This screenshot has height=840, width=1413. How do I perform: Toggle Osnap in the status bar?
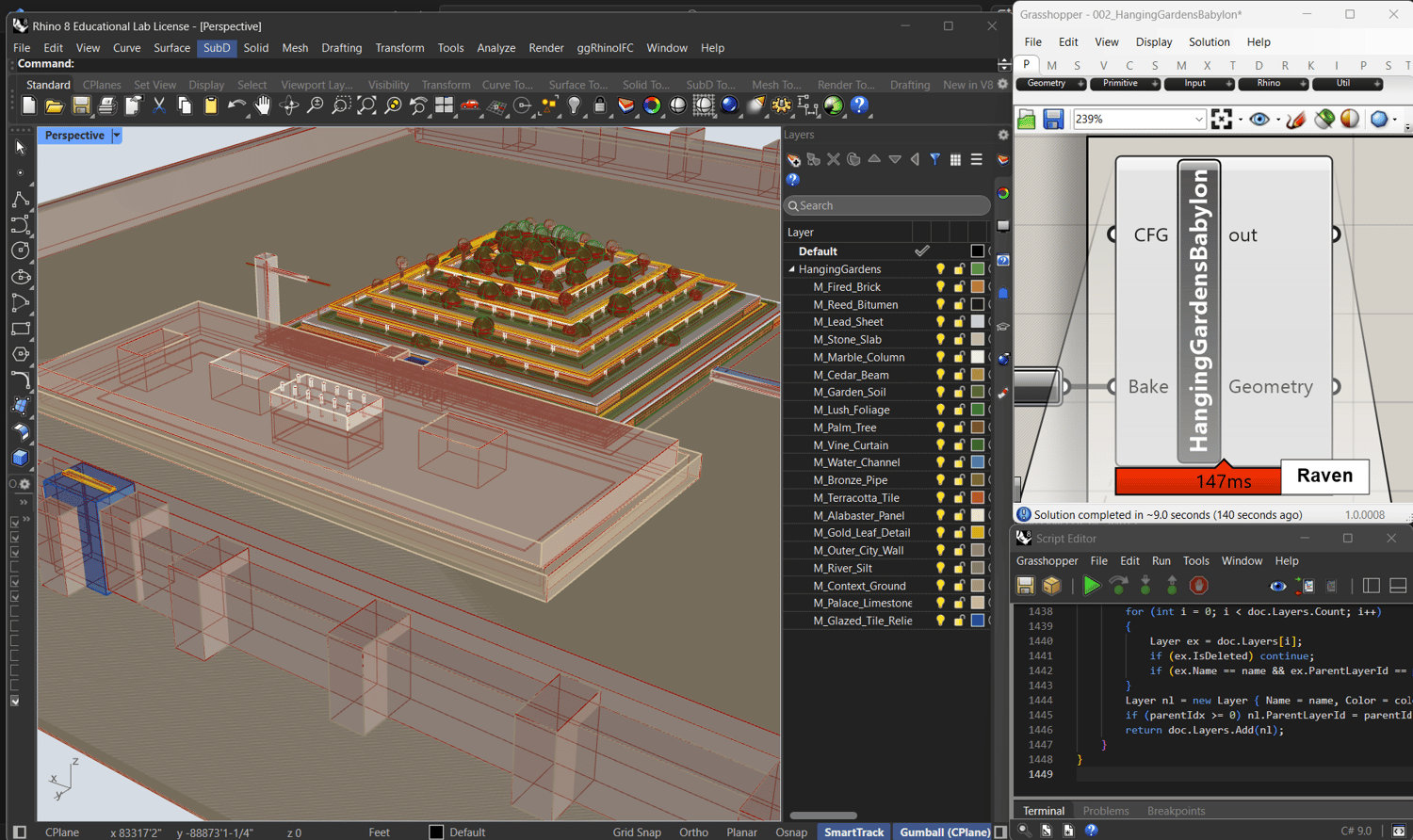(x=790, y=832)
